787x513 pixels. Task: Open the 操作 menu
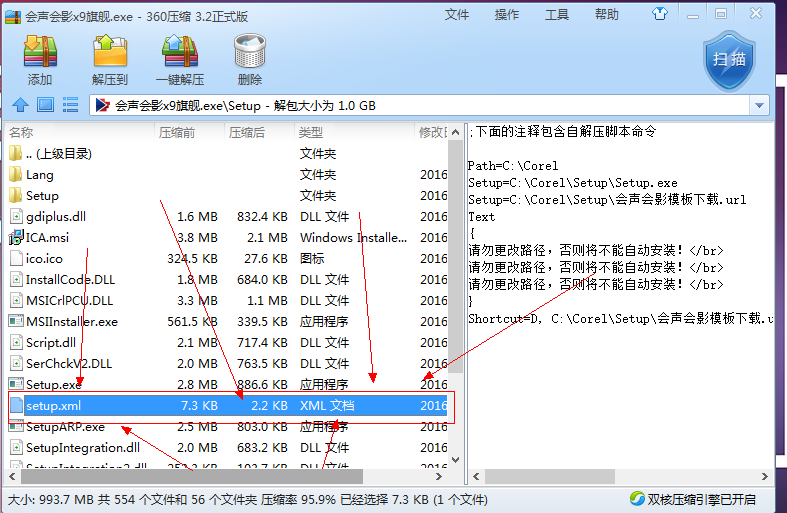click(x=506, y=15)
